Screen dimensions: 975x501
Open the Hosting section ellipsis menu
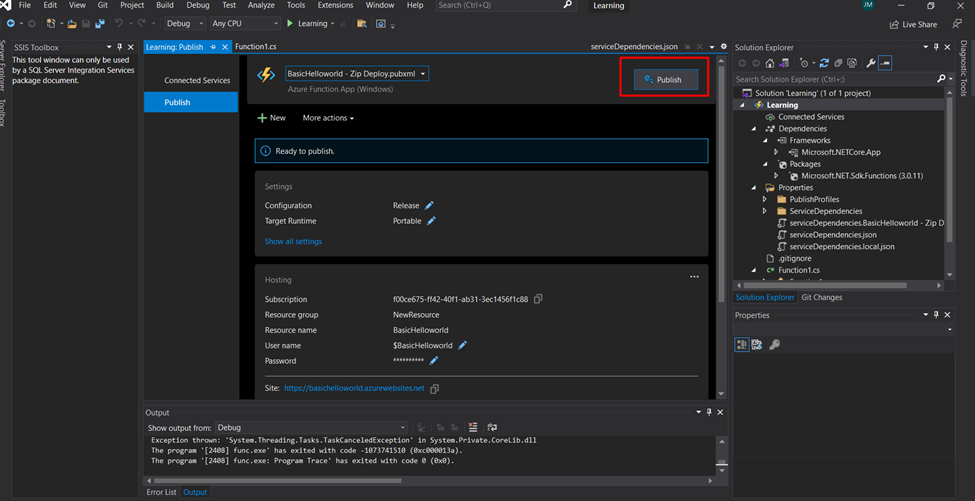(x=694, y=277)
